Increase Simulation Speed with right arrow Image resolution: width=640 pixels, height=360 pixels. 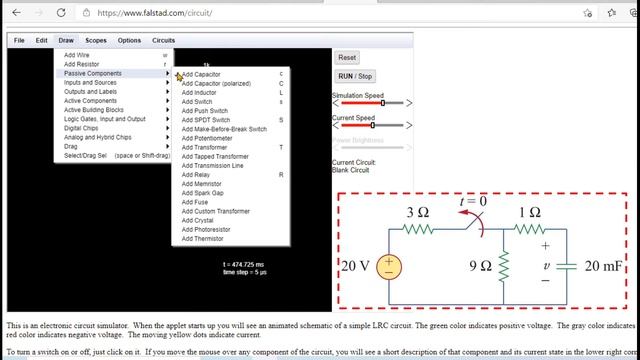pos(409,103)
